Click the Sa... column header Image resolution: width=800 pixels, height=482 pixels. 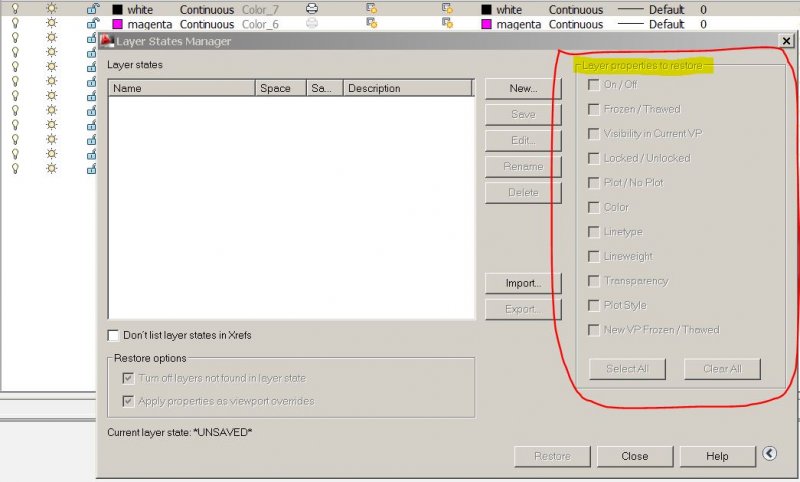[325, 88]
